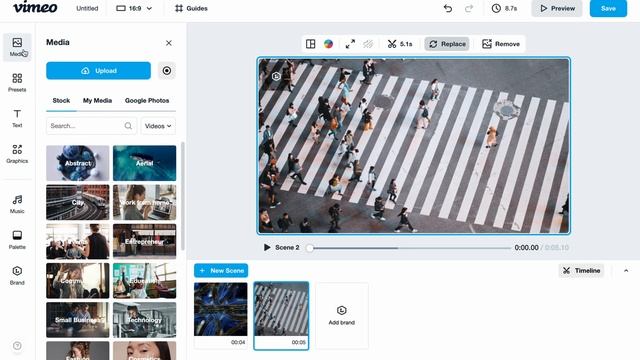Switch to the Google Photos tab
This screenshot has width=640, height=360.
pyautogui.click(x=147, y=100)
